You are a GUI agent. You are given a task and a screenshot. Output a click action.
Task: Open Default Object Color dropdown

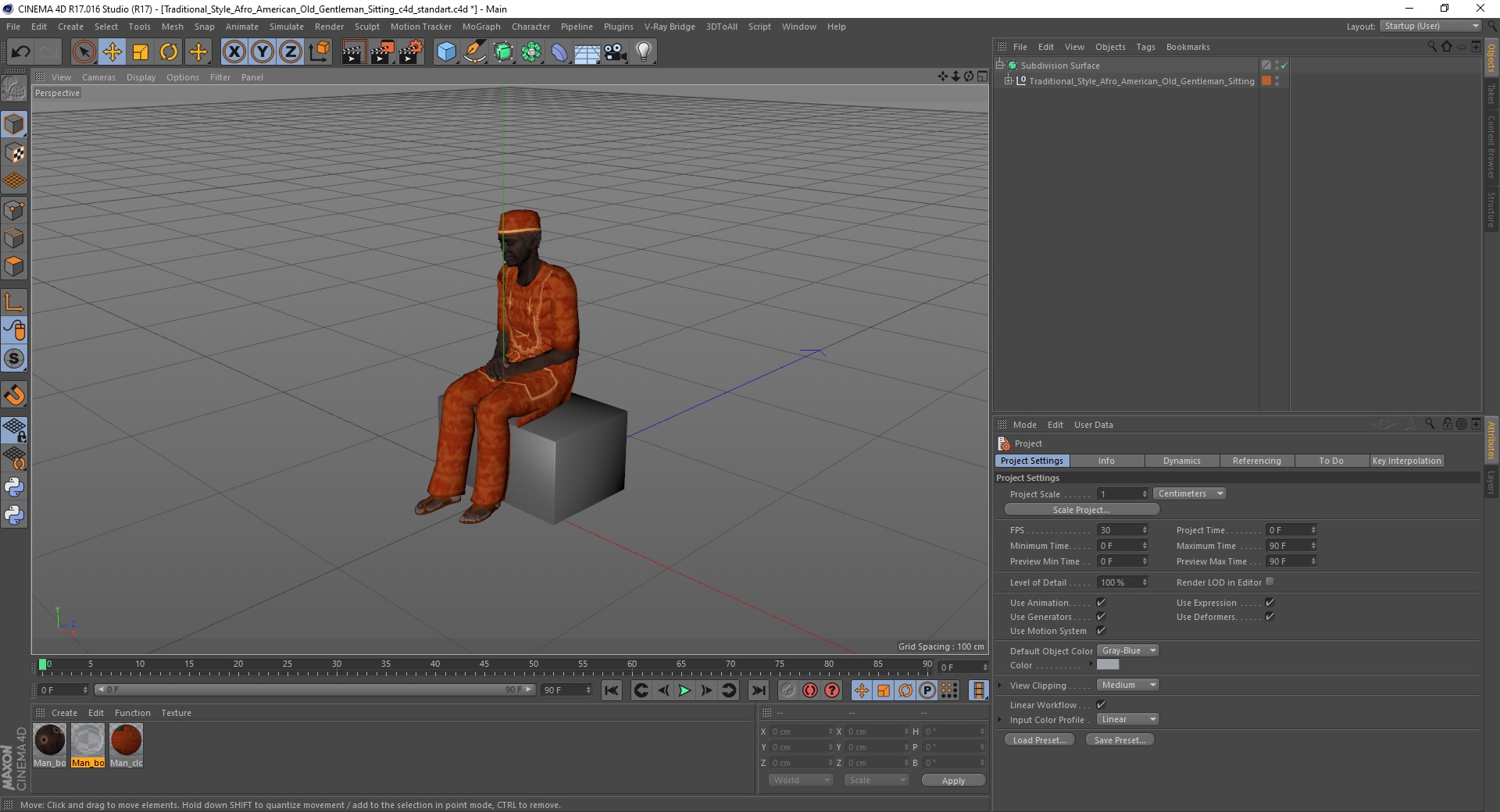pos(1128,650)
